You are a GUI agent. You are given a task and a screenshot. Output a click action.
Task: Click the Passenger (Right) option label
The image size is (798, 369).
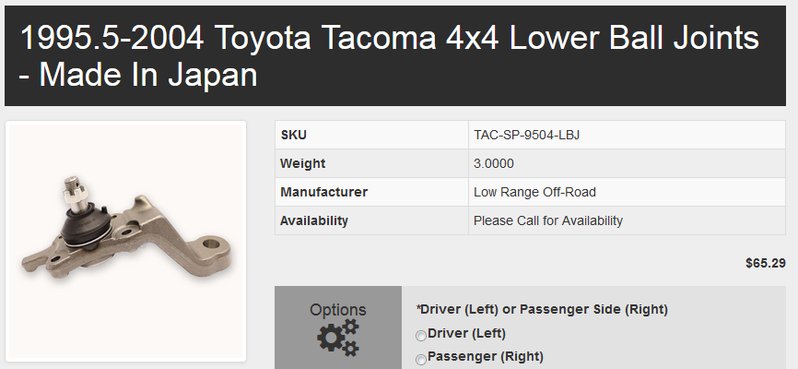(486, 356)
